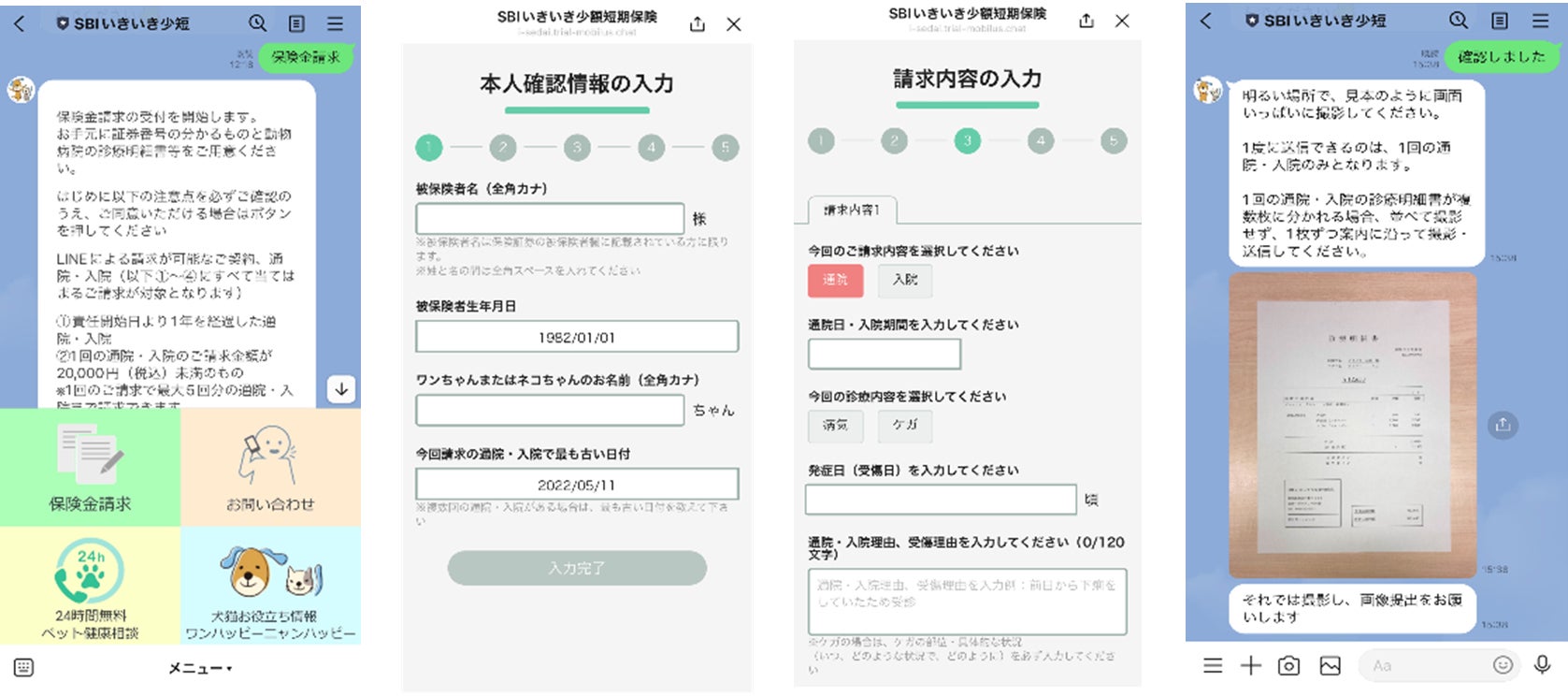Open 犬猫お役立ち情報 ワンハッピーニャンハッピー tile
This screenshot has width=1568, height=697.
pyautogui.click(x=271, y=585)
